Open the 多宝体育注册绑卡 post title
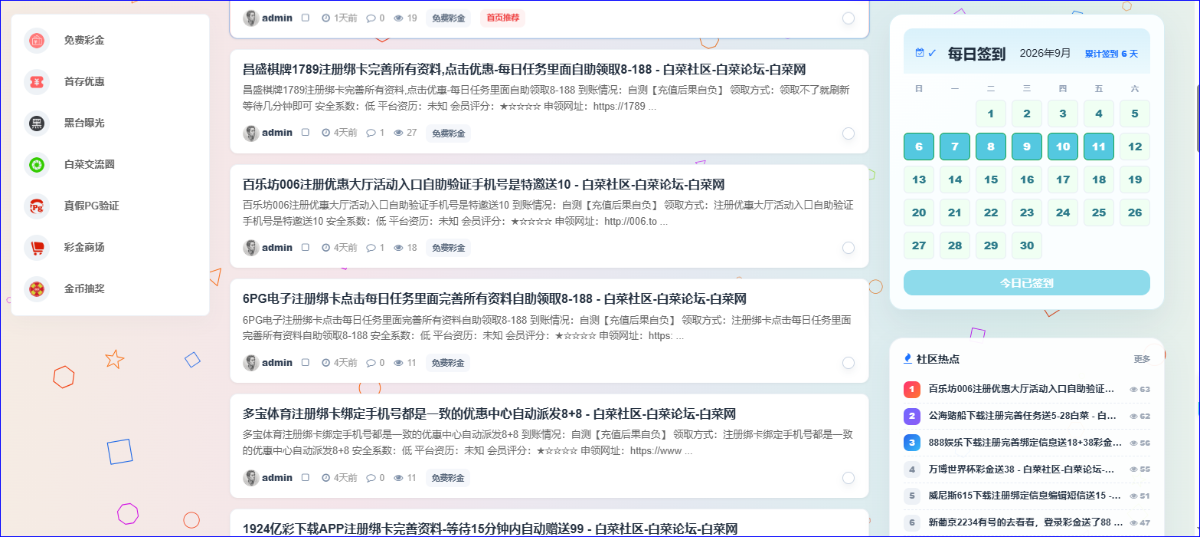This screenshot has width=1200, height=537. pos(489,414)
